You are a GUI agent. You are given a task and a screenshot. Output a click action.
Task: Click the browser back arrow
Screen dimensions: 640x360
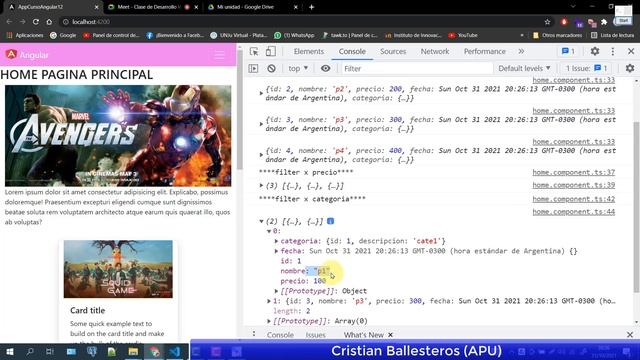9,22
